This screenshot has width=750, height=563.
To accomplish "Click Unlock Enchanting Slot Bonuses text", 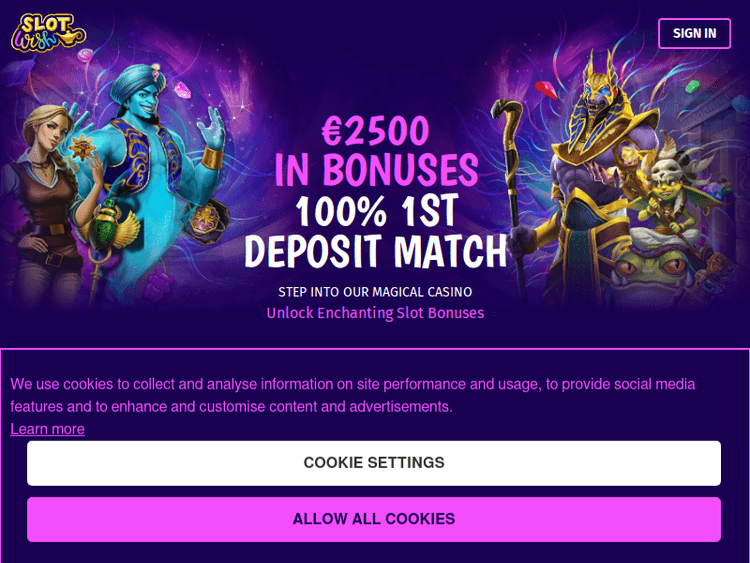I will (375, 313).
